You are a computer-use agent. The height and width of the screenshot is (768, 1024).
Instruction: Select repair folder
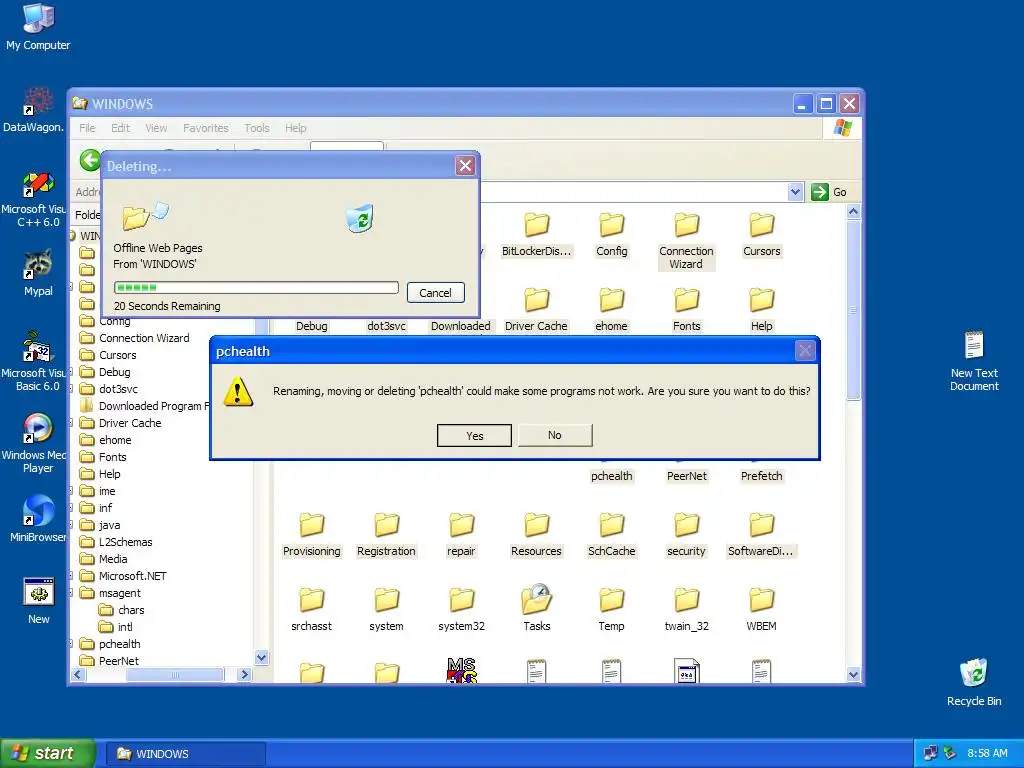pyautogui.click(x=461, y=536)
